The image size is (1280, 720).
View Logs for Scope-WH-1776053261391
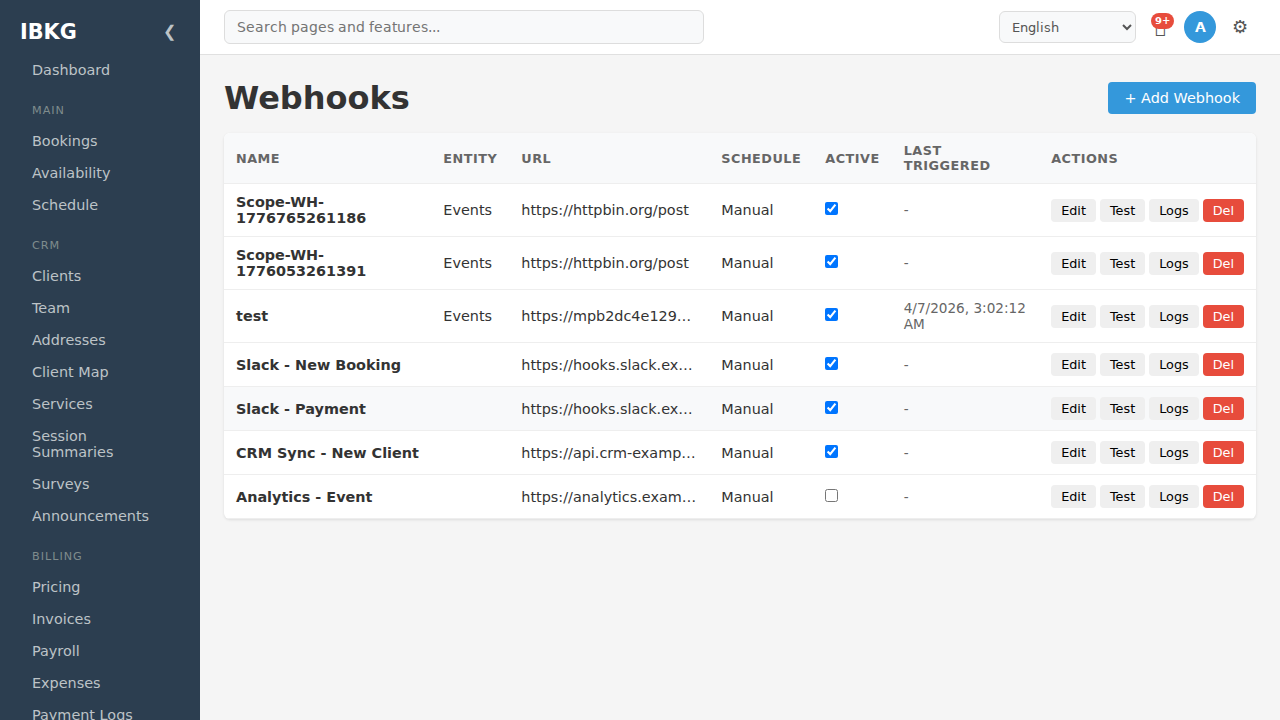pyautogui.click(x=1174, y=263)
